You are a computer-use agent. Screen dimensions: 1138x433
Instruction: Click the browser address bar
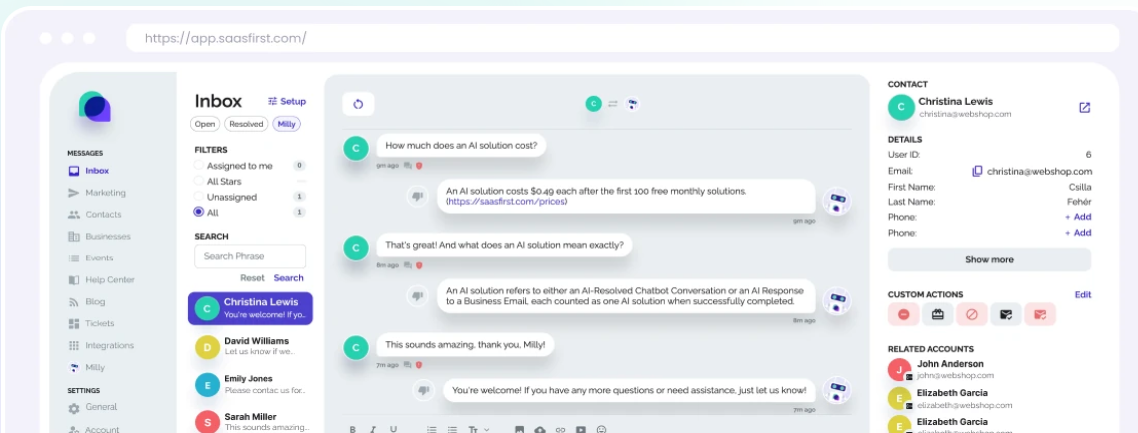pyautogui.click(x=623, y=38)
